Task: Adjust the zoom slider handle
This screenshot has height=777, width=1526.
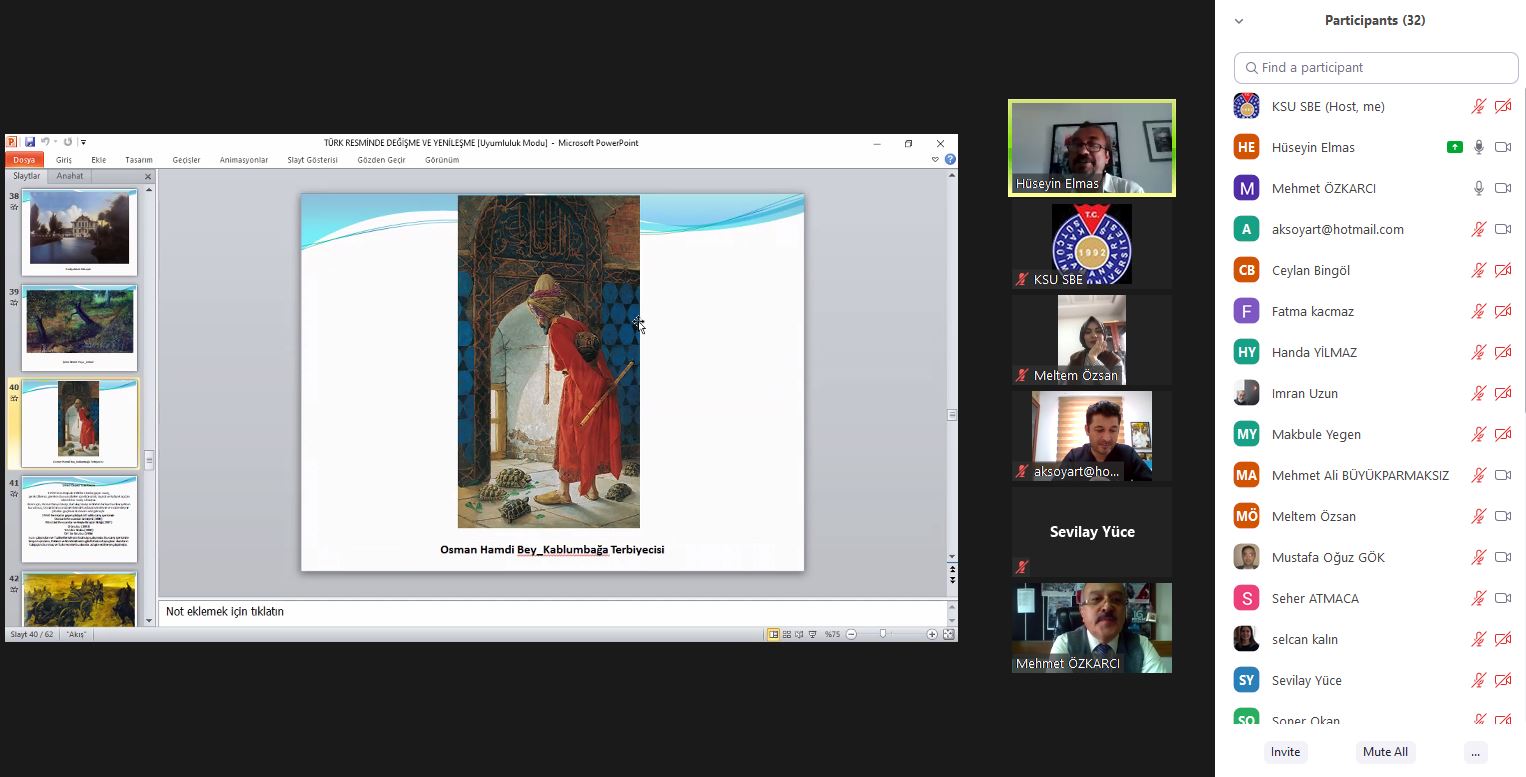Action: click(883, 635)
